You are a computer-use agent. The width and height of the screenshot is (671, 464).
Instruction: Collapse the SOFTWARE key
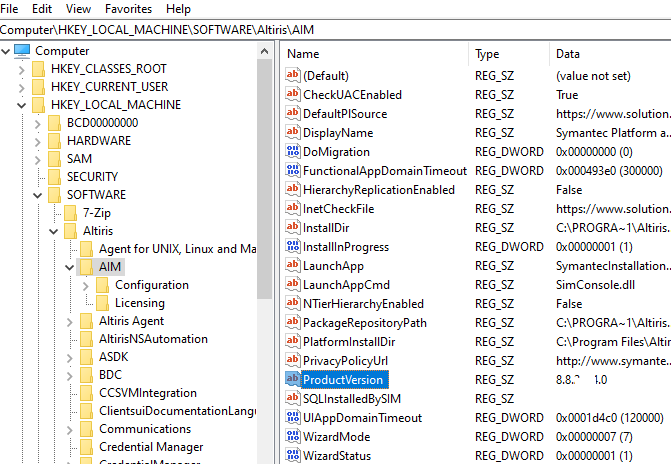pos(38,195)
